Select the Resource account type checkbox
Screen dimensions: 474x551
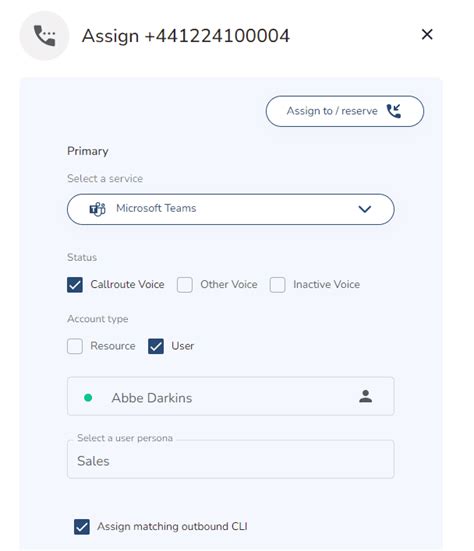75,346
